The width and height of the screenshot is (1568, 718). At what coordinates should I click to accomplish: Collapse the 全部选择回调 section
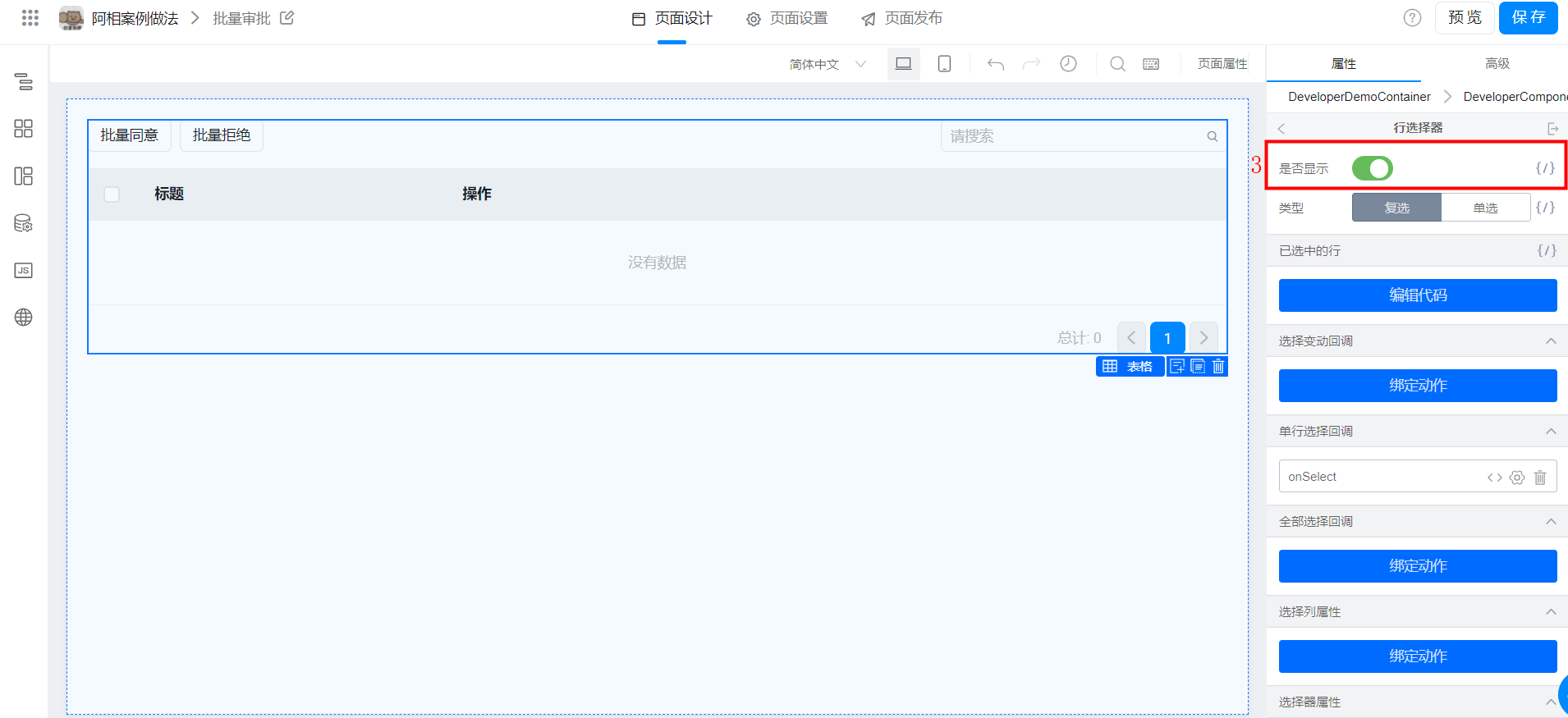click(x=1550, y=522)
